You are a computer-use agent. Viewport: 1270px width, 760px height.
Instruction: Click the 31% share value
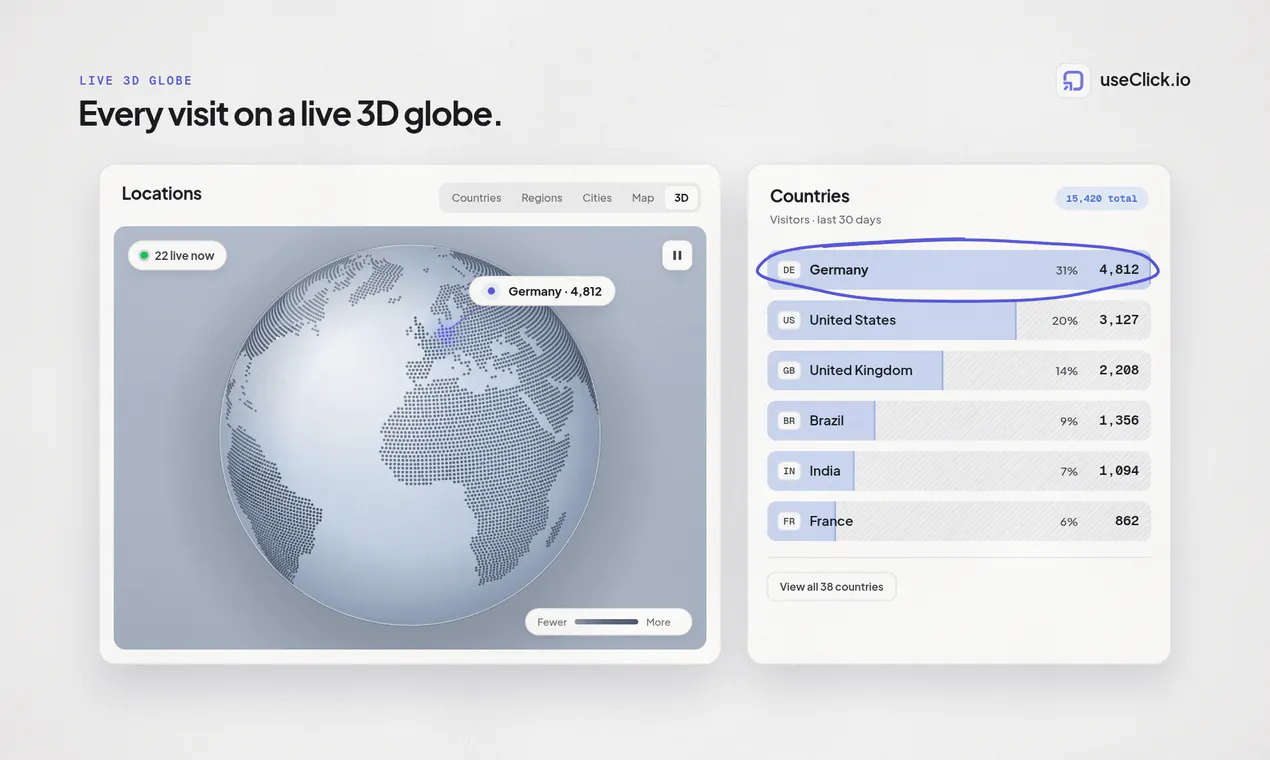coord(1066,271)
